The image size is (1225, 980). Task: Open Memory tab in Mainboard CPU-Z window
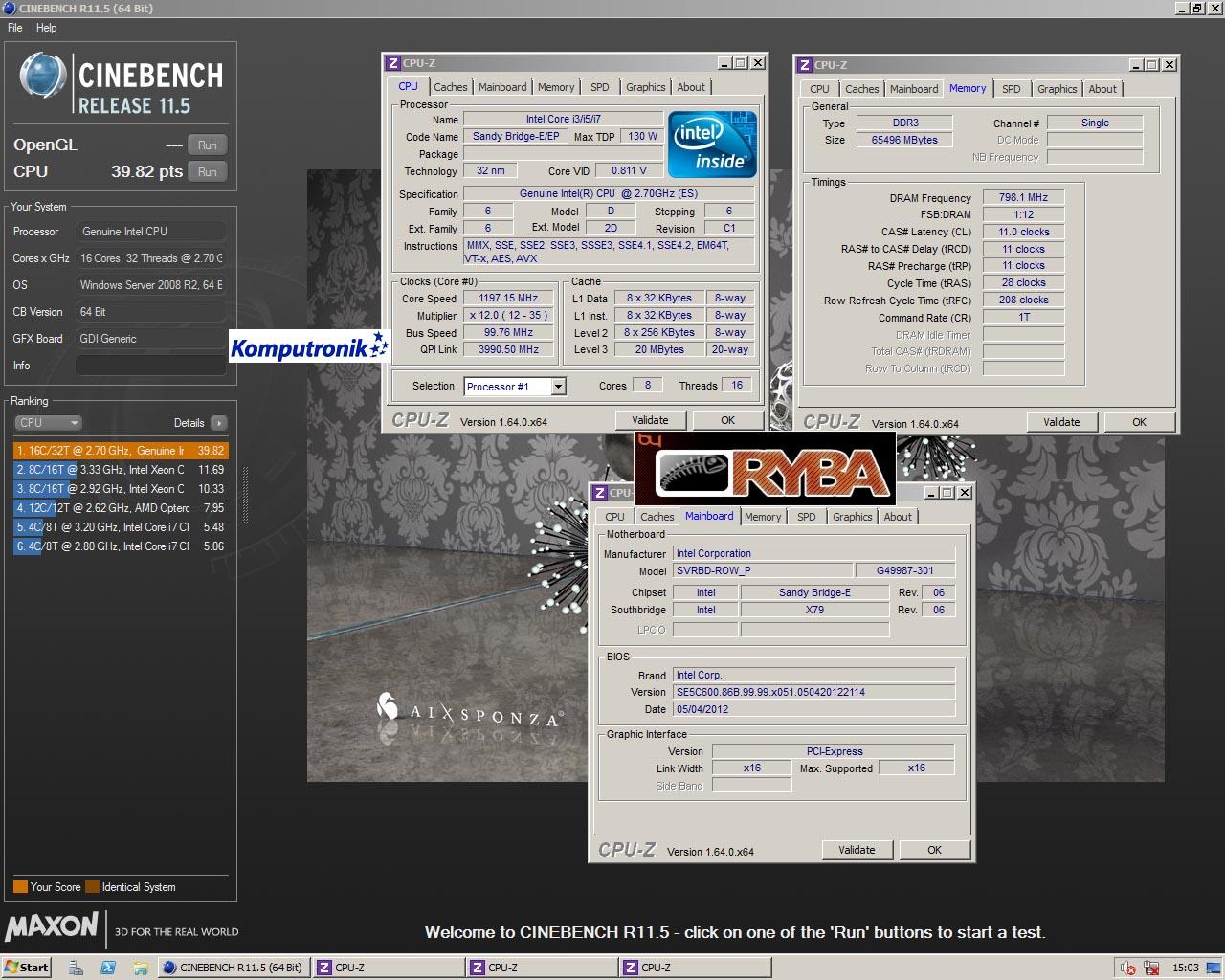[x=763, y=517]
